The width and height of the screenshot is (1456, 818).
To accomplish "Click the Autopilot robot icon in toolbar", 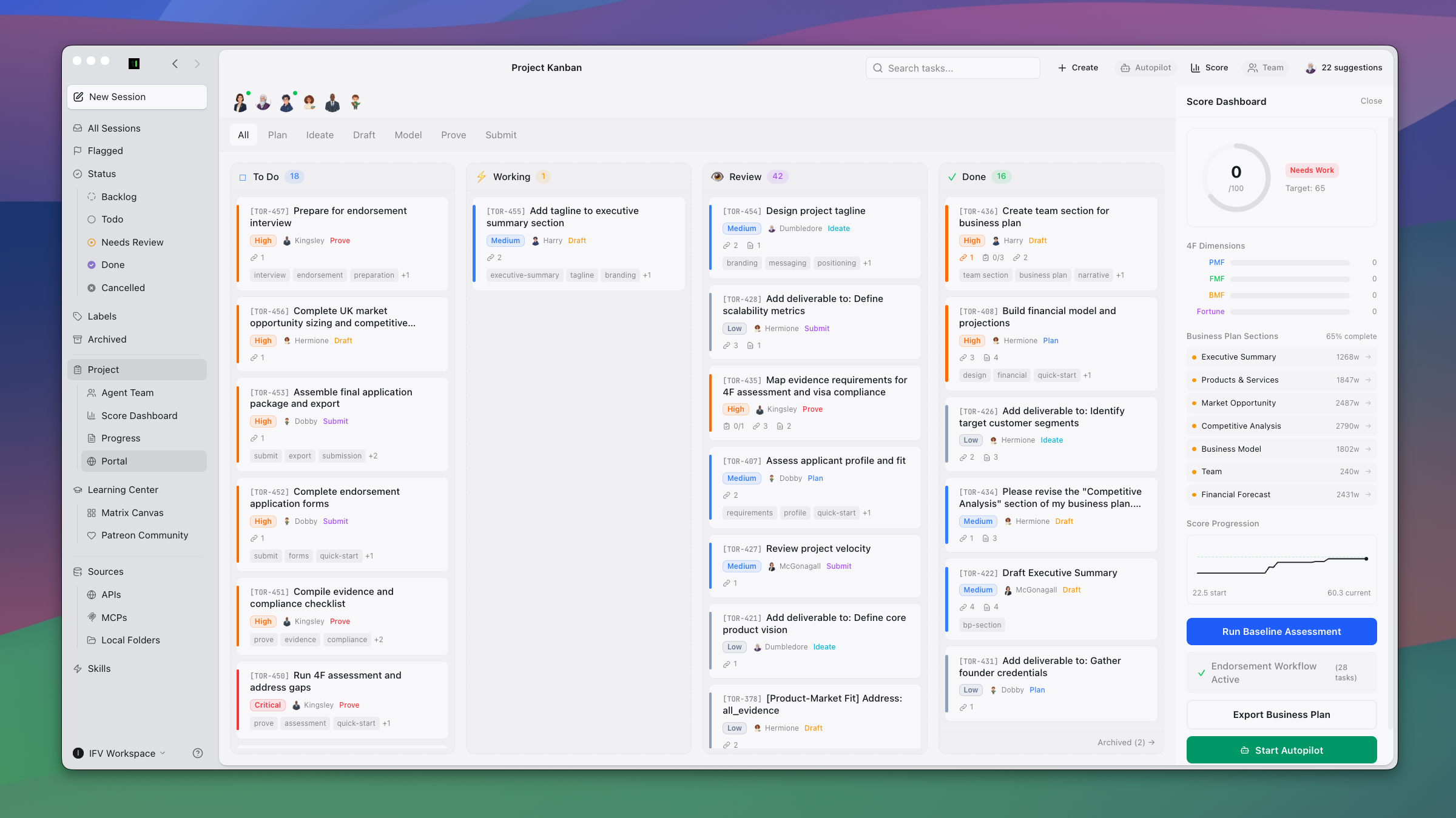I will pyautogui.click(x=1125, y=68).
